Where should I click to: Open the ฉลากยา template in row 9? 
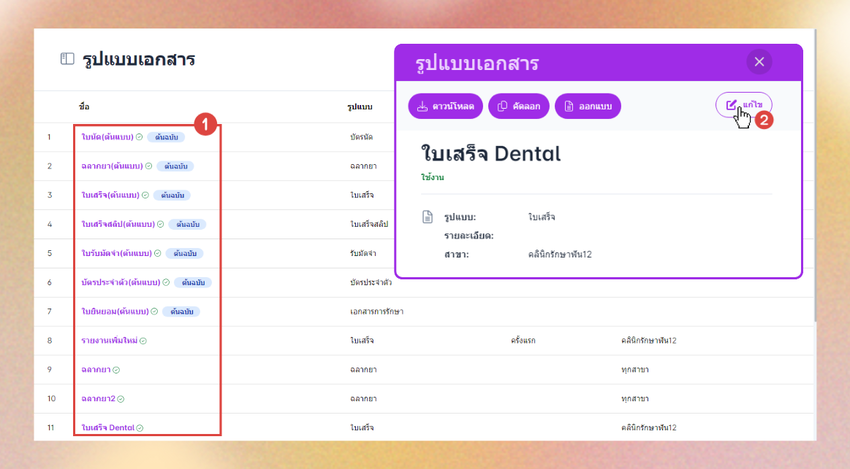pos(96,369)
